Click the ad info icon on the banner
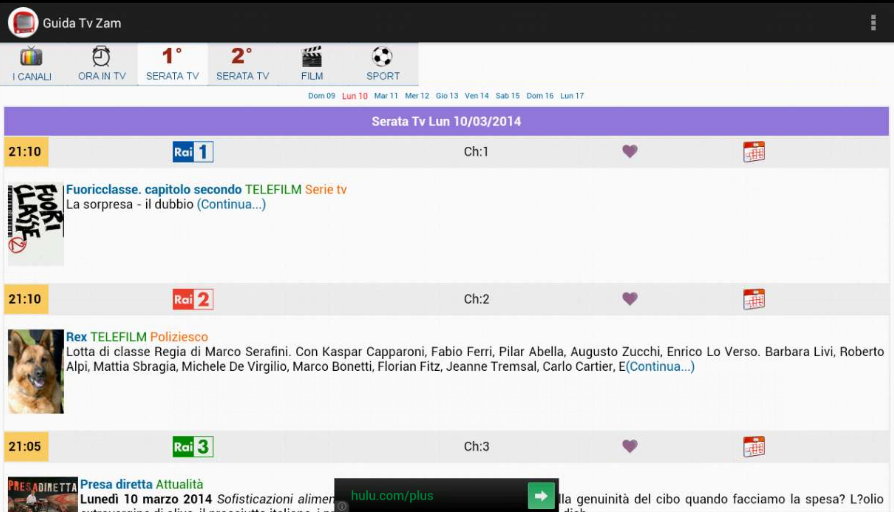 point(342,506)
